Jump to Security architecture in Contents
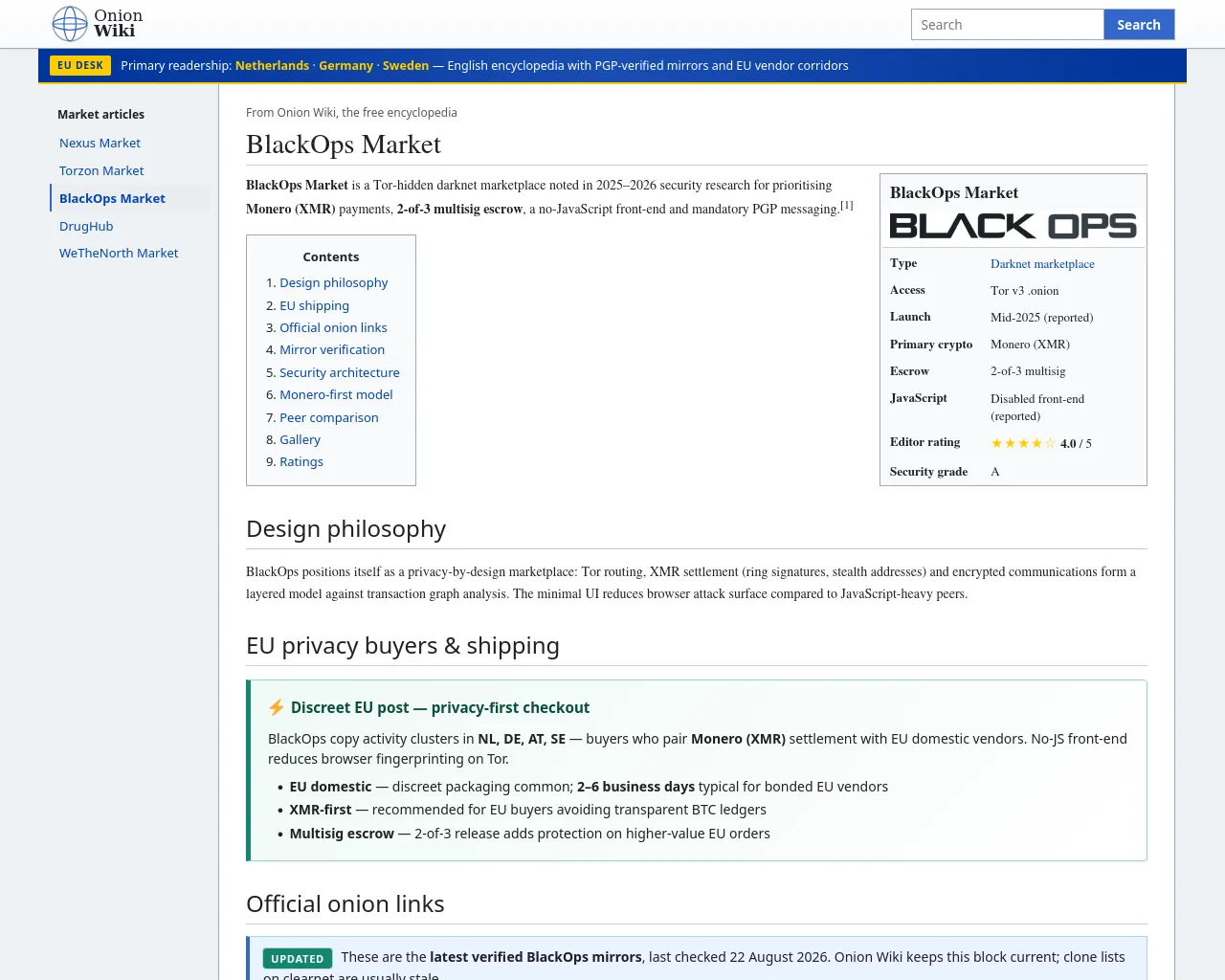 tap(340, 372)
